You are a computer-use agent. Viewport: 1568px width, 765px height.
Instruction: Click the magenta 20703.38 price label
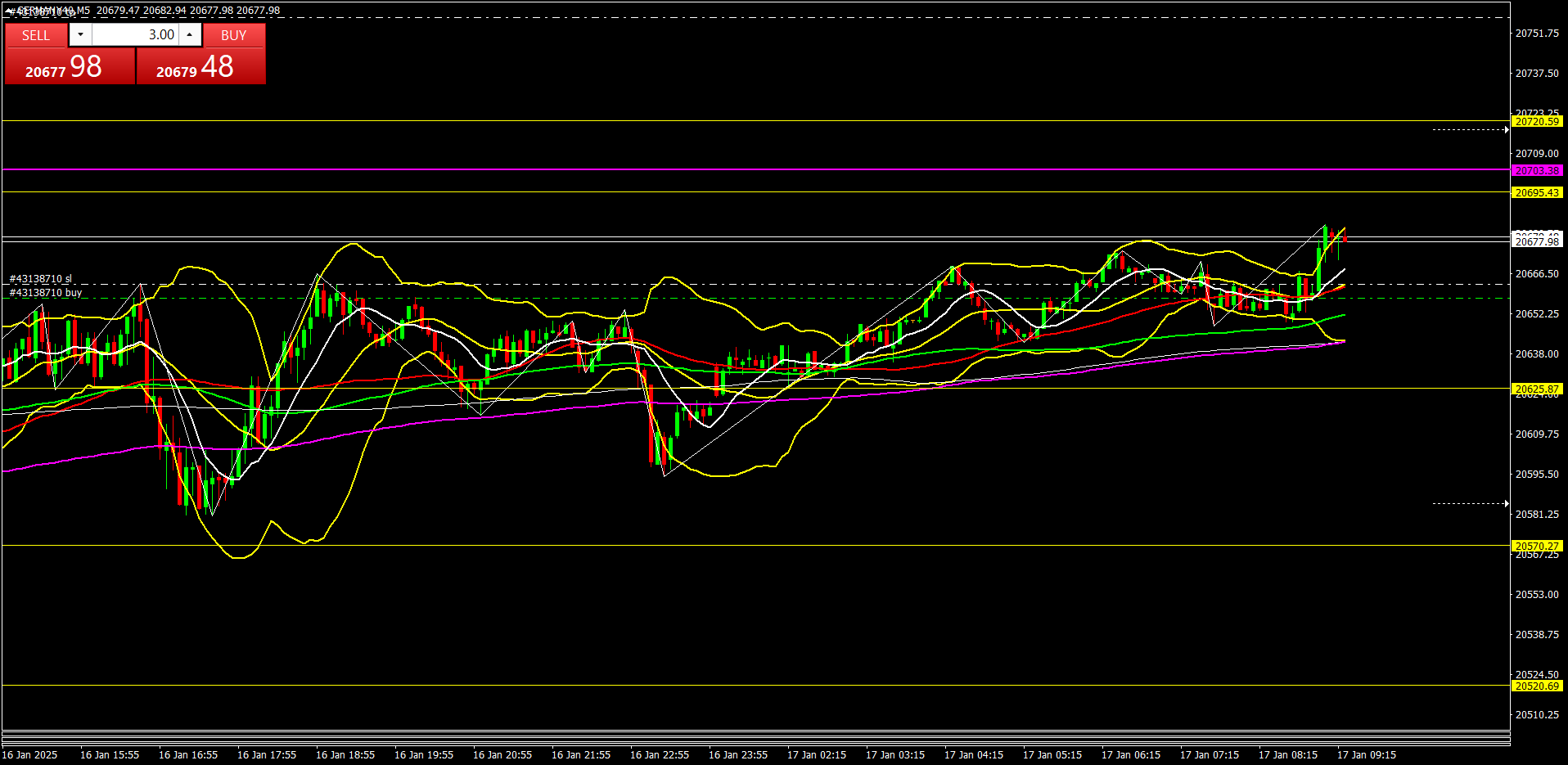click(x=1537, y=171)
